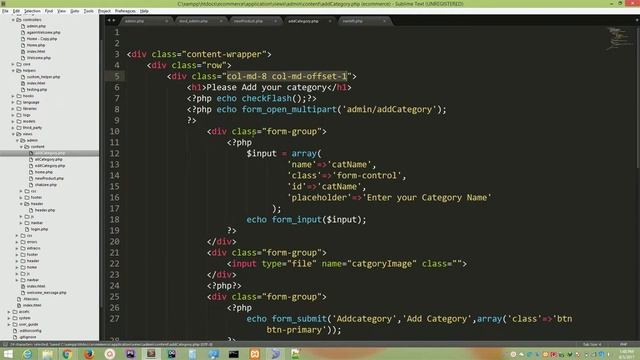Screen dimensions: 640x360
Task: Select Home - Copy.php in sidebar
Action: click(42, 39)
